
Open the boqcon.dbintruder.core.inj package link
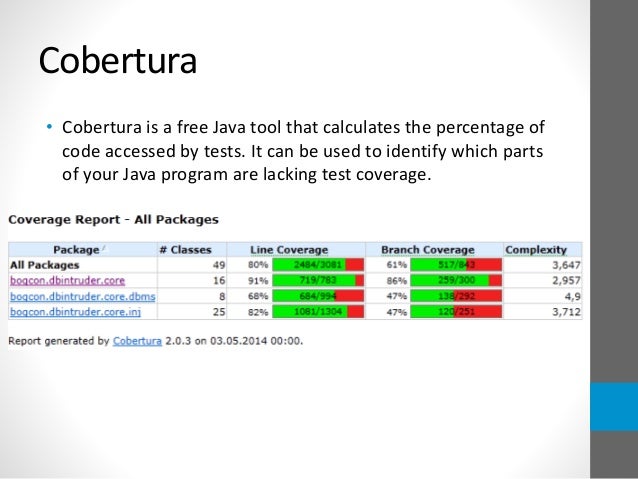[76, 312]
